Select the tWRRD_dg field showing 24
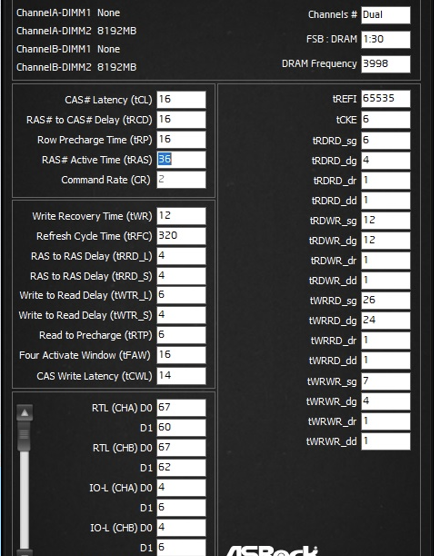This screenshot has width=434, height=556. (x=386, y=320)
